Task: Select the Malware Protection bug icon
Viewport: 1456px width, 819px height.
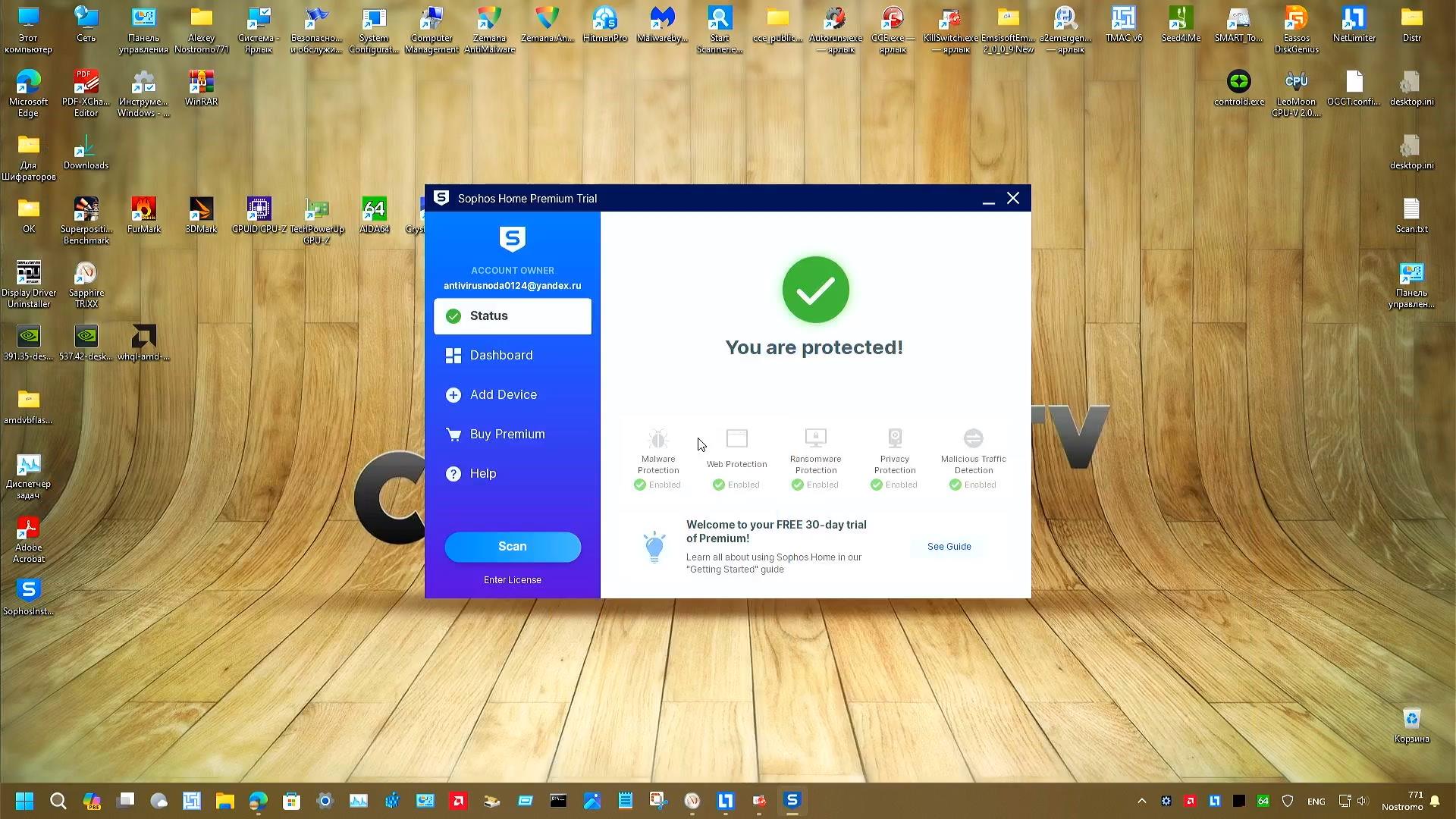Action: pos(657,438)
